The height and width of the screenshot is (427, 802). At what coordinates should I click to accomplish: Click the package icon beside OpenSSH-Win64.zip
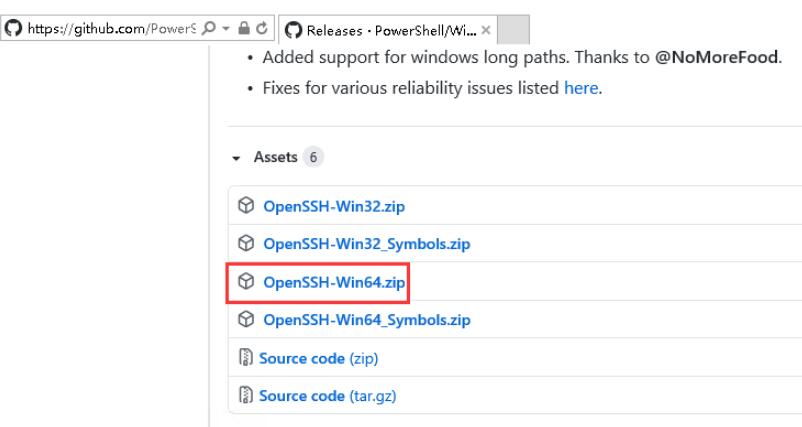246,281
